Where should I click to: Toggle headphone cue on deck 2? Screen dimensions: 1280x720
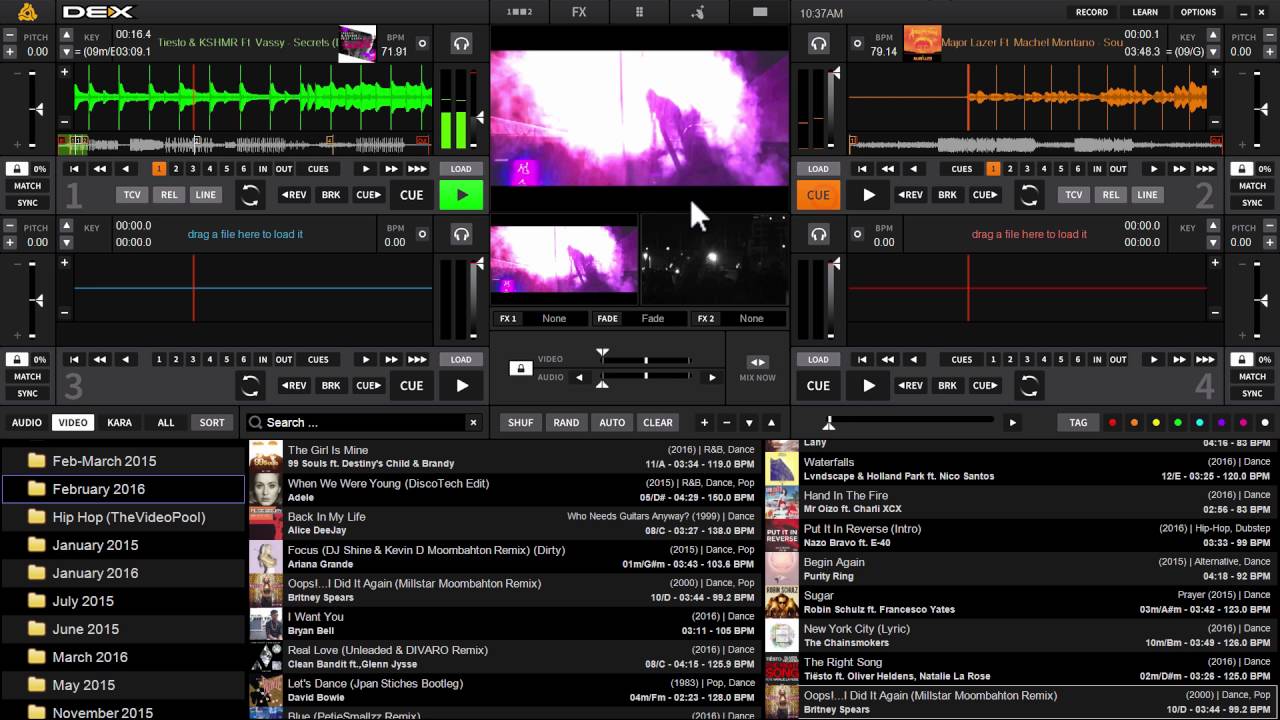click(x=819, y=44)
